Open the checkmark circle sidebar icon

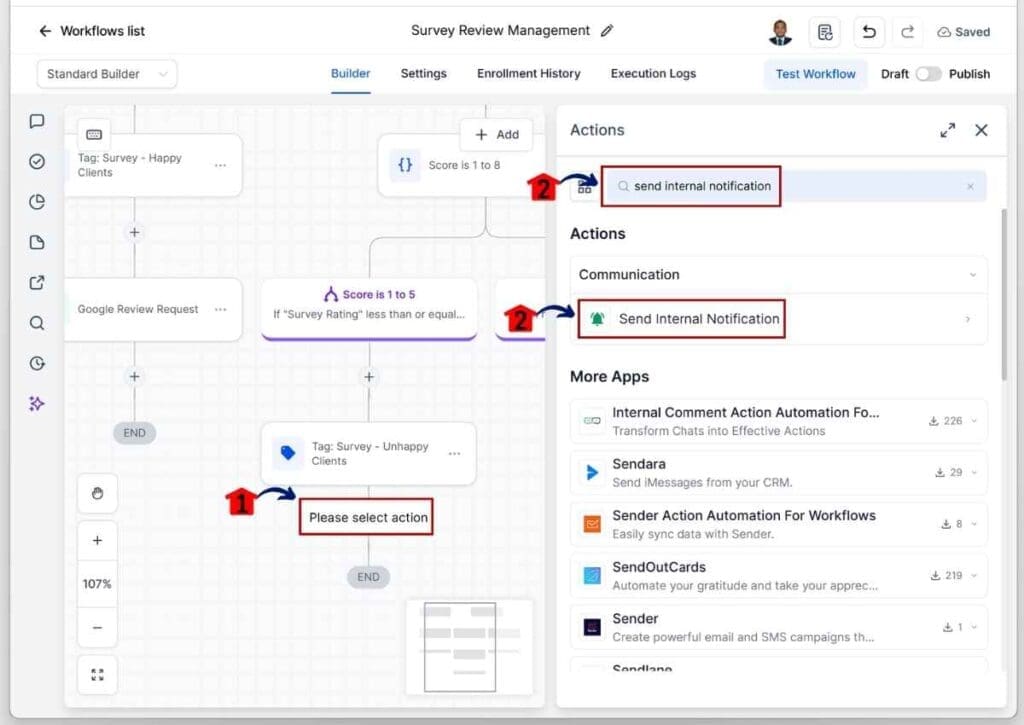coord(37,161)
